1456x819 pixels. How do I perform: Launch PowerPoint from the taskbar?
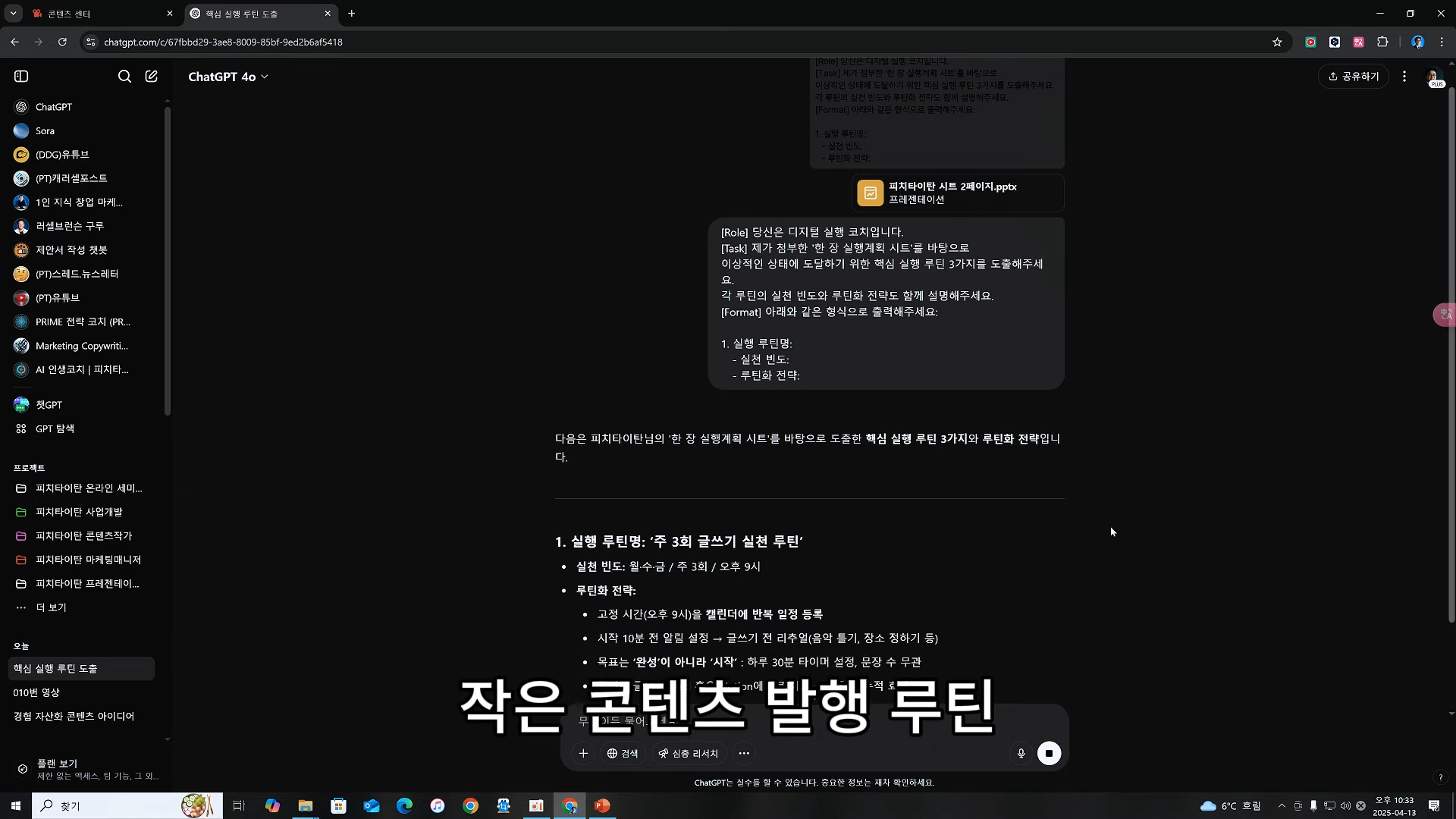click(602, 805)
